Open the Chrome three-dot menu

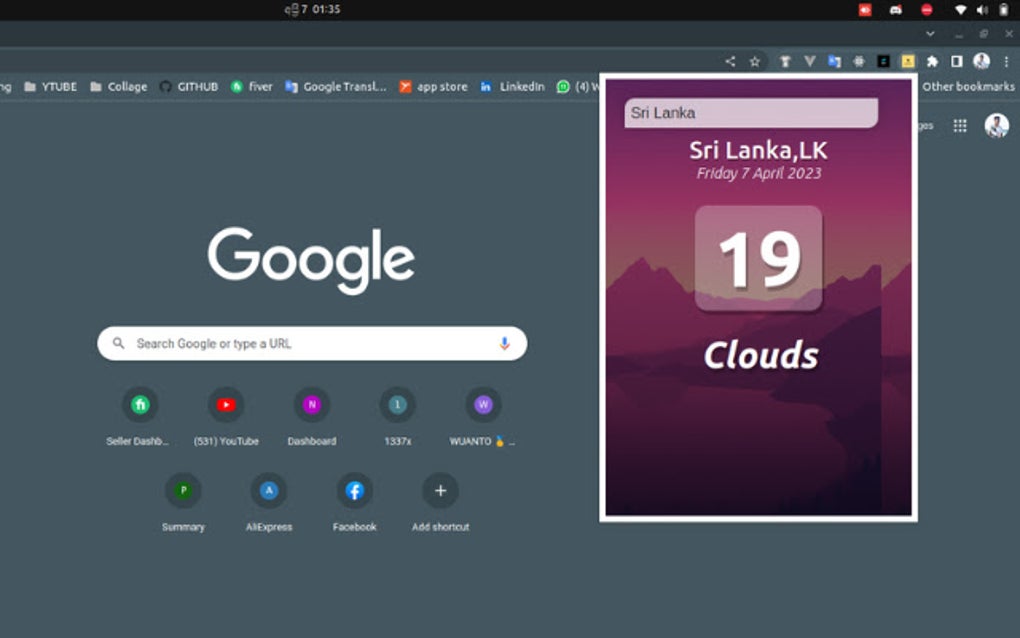(x=1005, y=60)
